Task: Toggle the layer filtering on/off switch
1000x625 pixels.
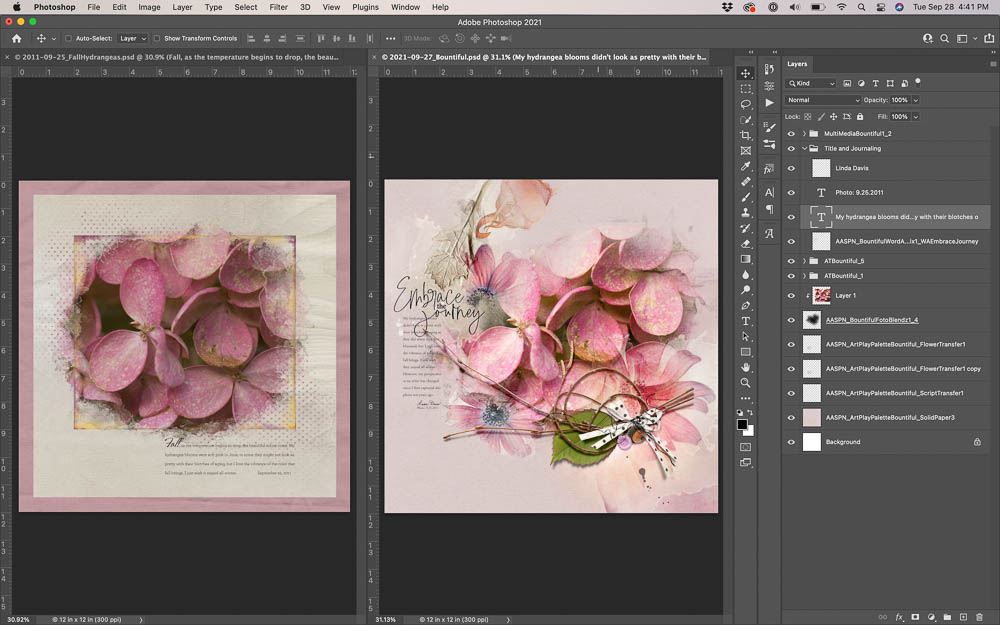Action: [918, 82]
